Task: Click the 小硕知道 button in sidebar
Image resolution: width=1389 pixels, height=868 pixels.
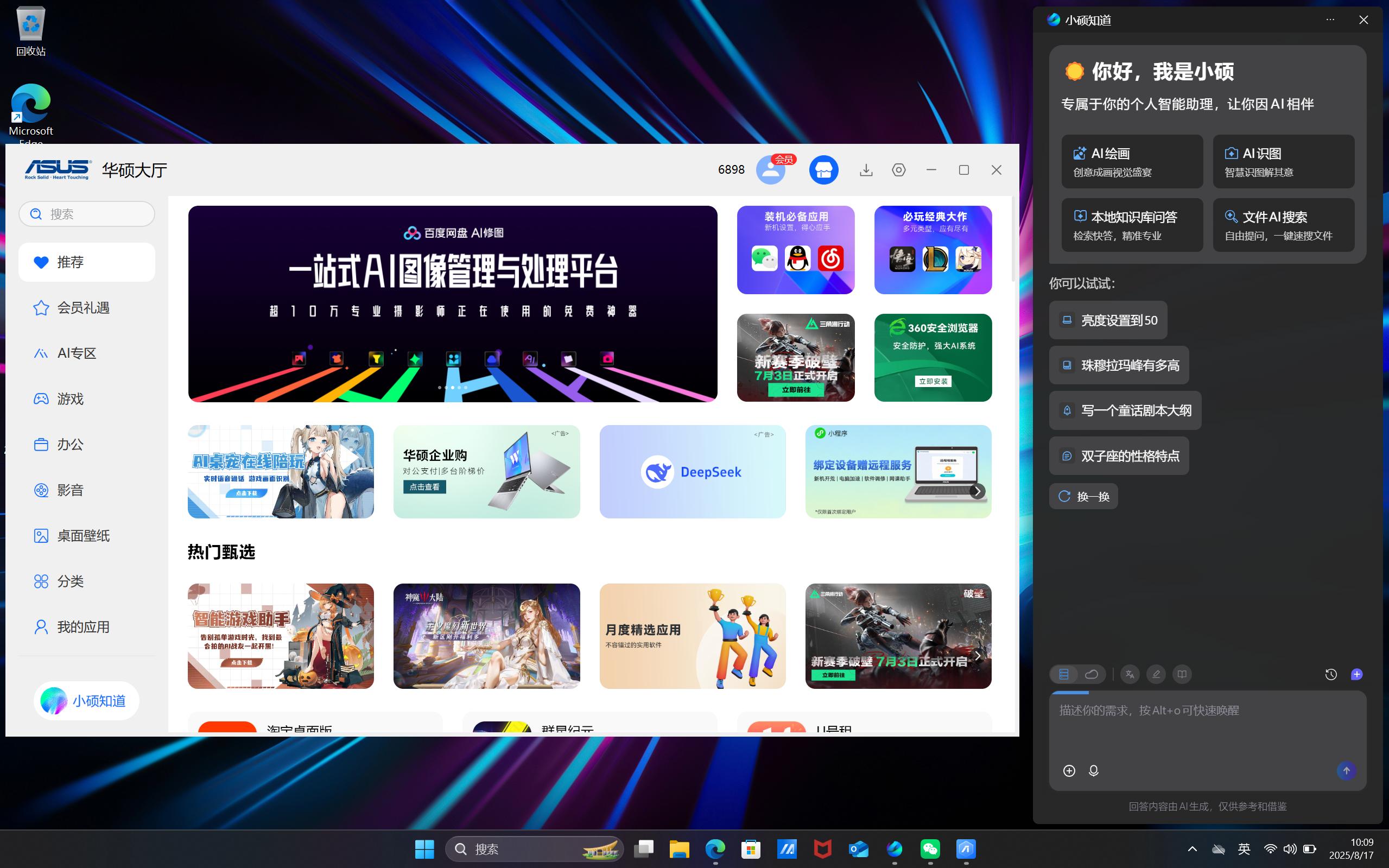Action: point(86,700)
